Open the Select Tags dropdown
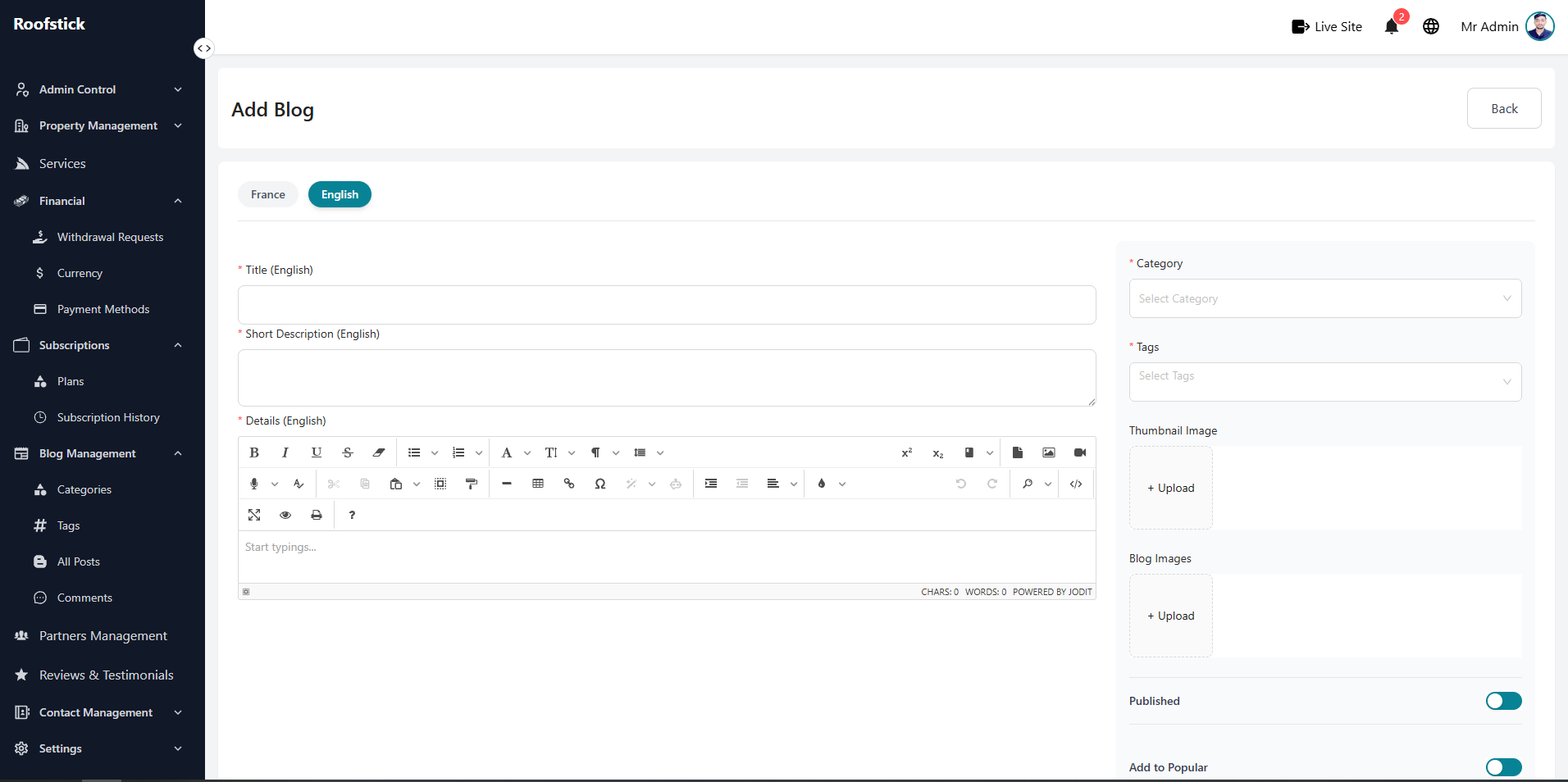1568x782 pixels. 1325,382
